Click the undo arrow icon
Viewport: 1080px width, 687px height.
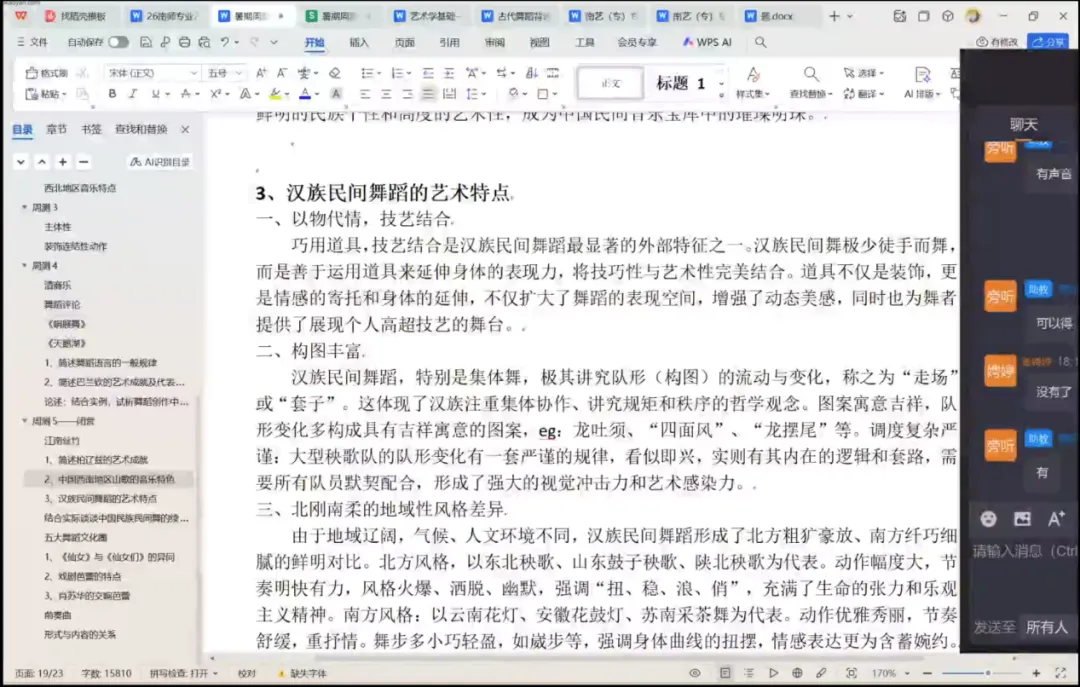click(225, 42)
